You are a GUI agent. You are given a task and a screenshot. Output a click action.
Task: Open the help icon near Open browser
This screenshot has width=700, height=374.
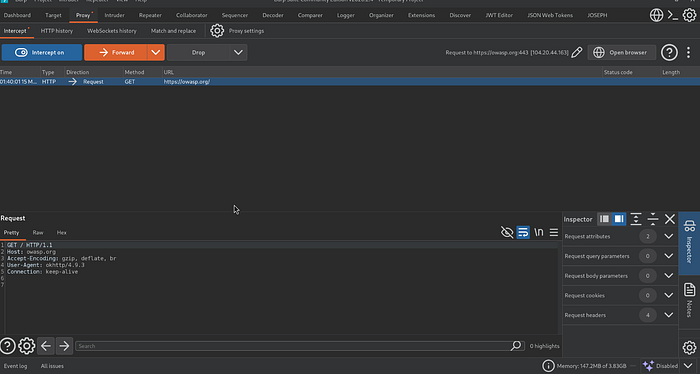(x=669, y=52)
